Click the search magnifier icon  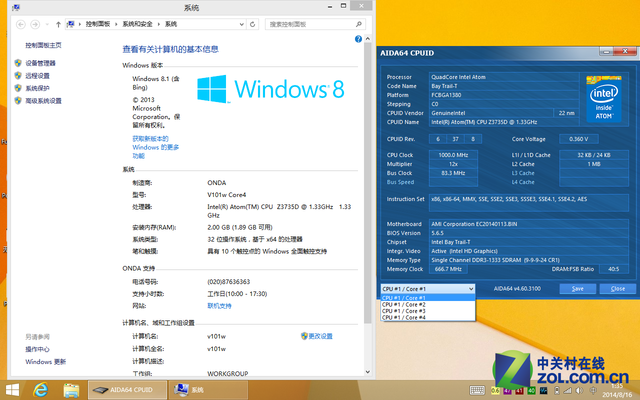click(359, 24)
